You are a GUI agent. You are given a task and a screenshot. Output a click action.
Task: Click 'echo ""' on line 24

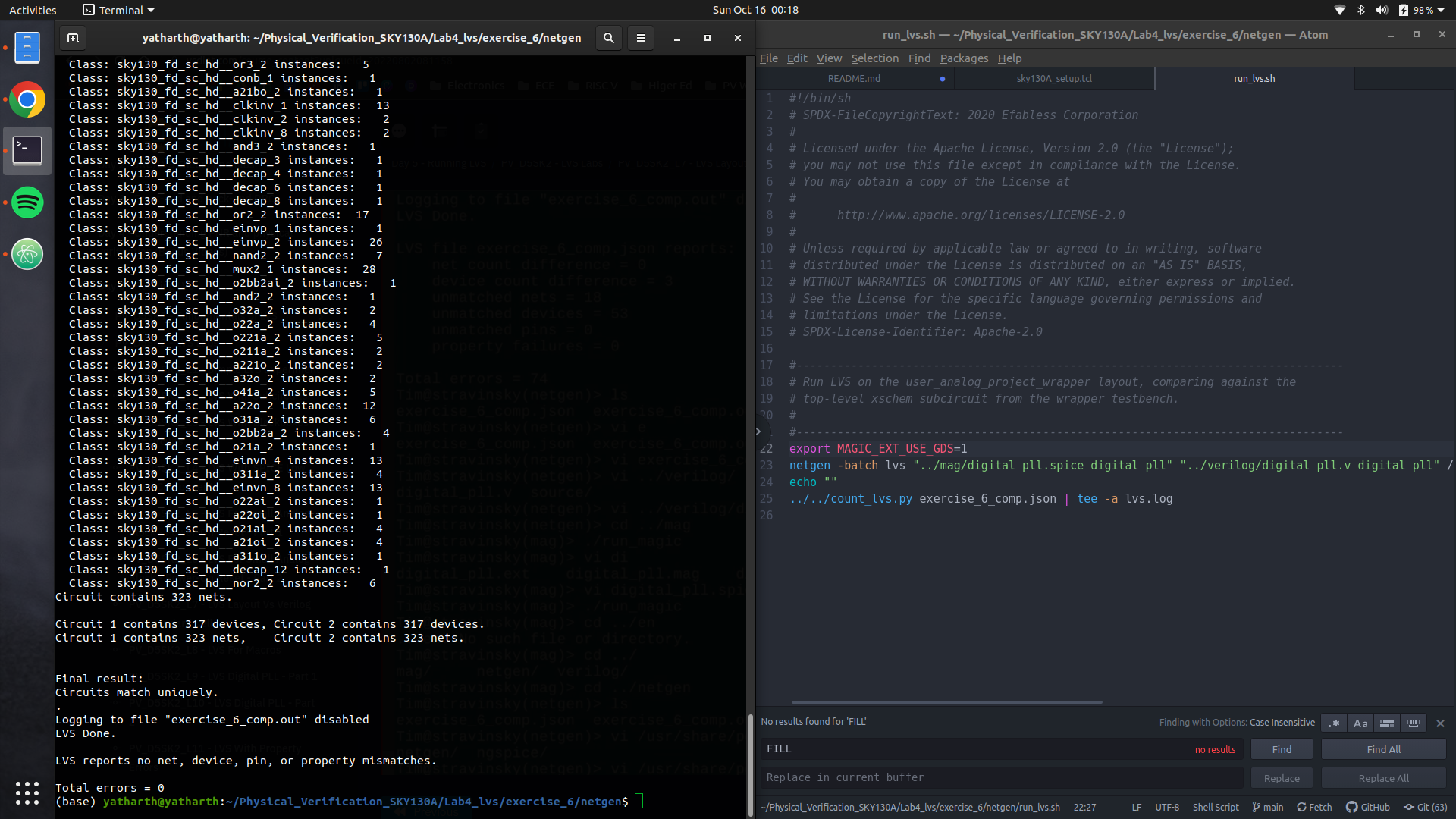[813, 482]
